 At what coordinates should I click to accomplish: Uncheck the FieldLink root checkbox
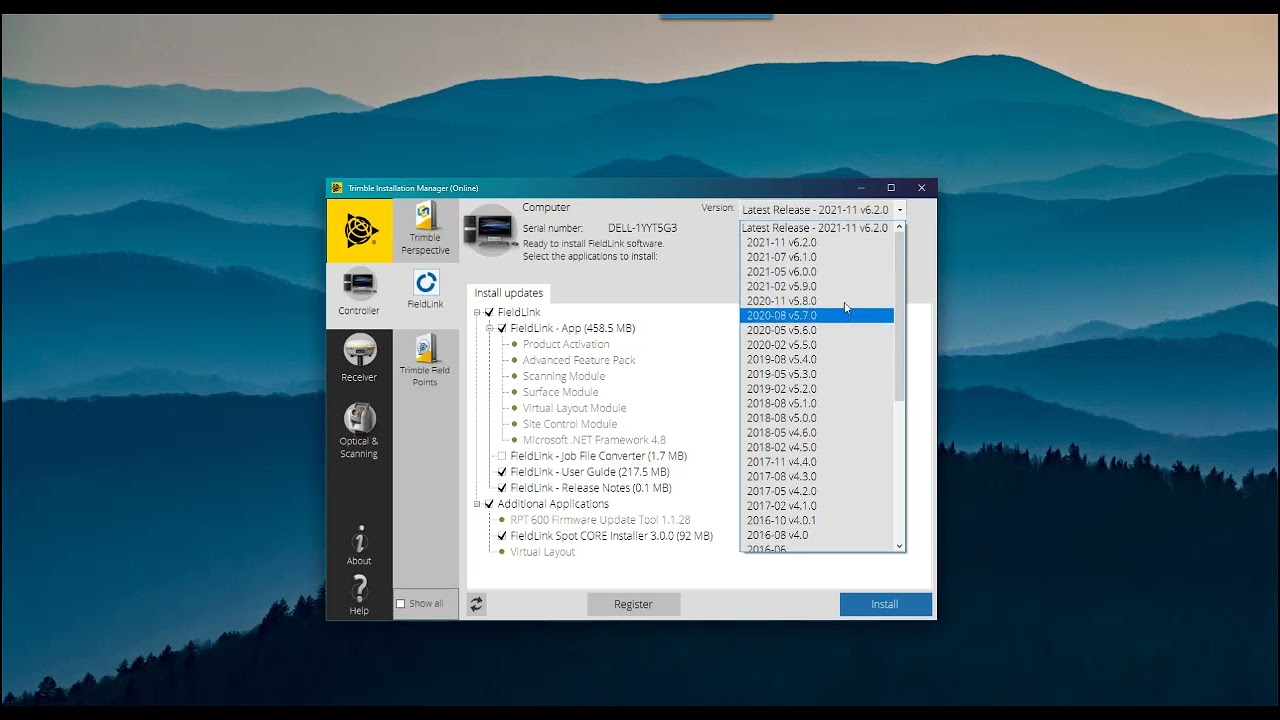(x=489, y=313)
